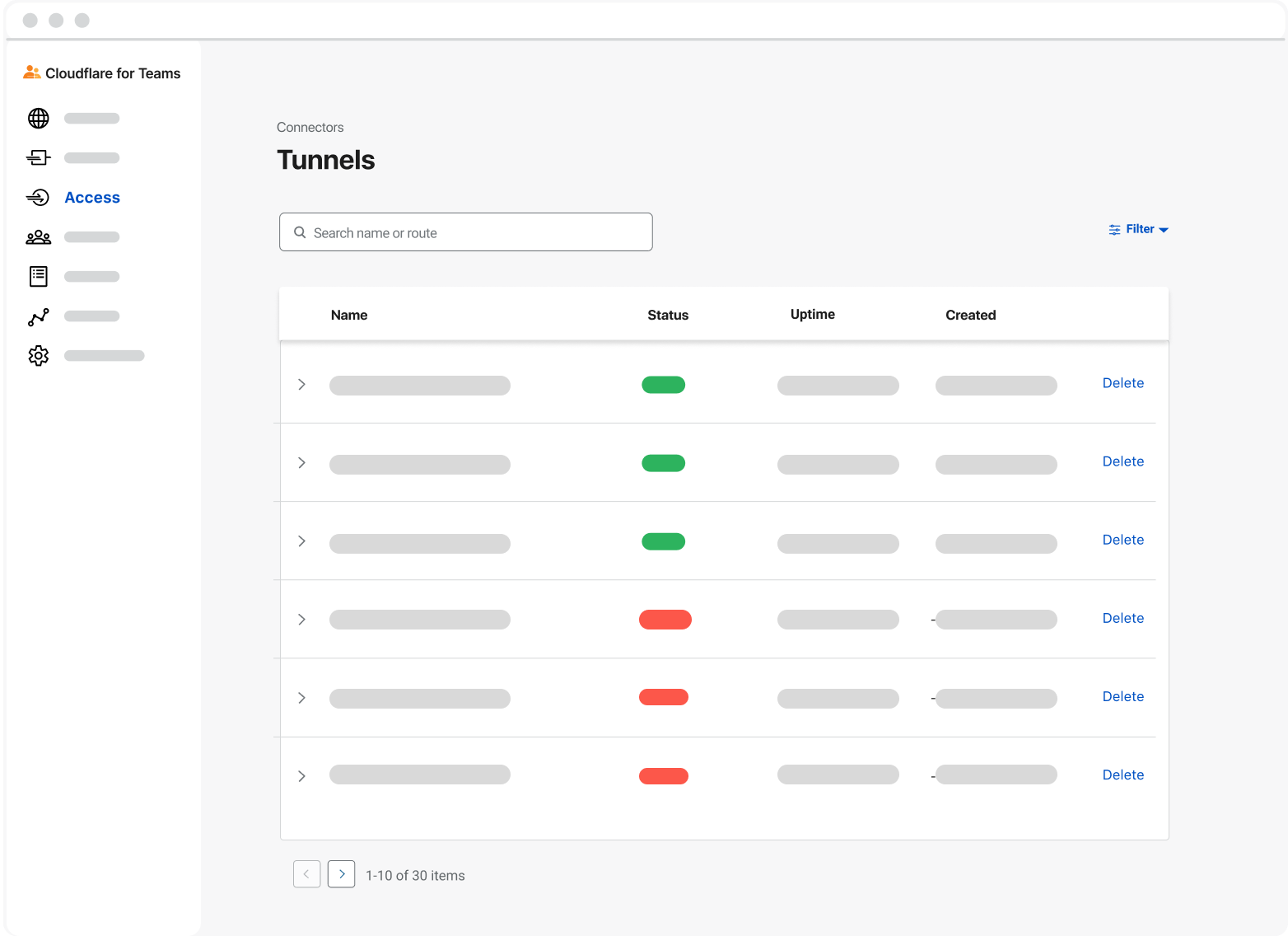
Task: Select the Access menu item
Action: tap(92, 197)
